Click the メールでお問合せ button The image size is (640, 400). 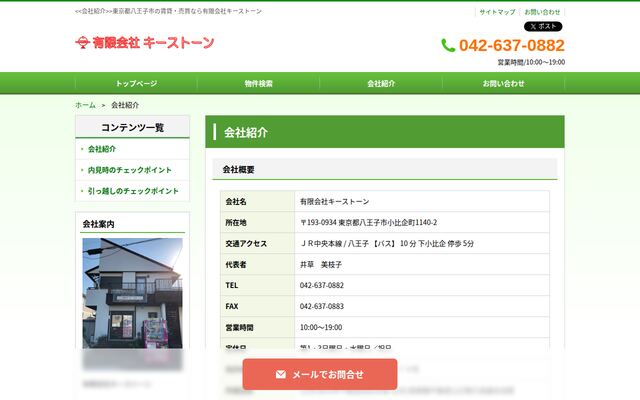pyautogui.click(x=320, y=374)
